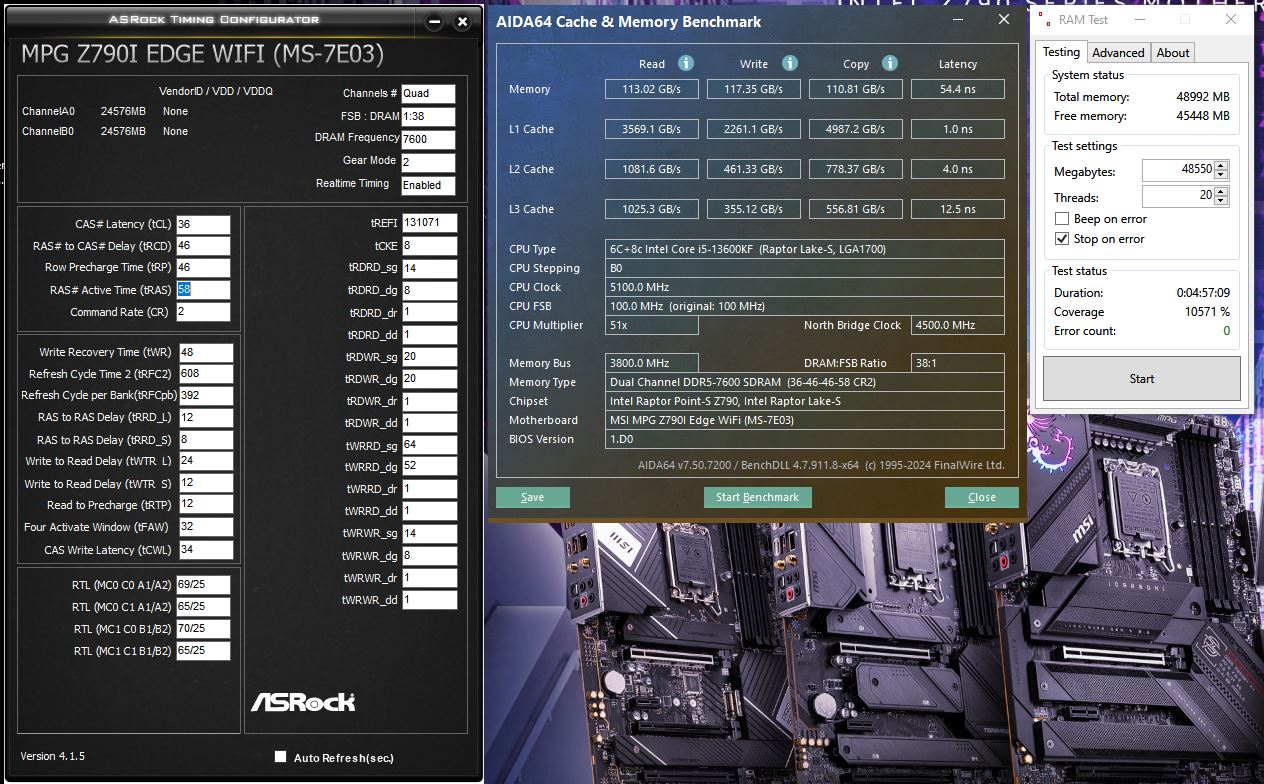Open the Advanced tab in RAM Test
Image resolution: width=1264 pixels, height=784 pixels.
[1118, 53]
